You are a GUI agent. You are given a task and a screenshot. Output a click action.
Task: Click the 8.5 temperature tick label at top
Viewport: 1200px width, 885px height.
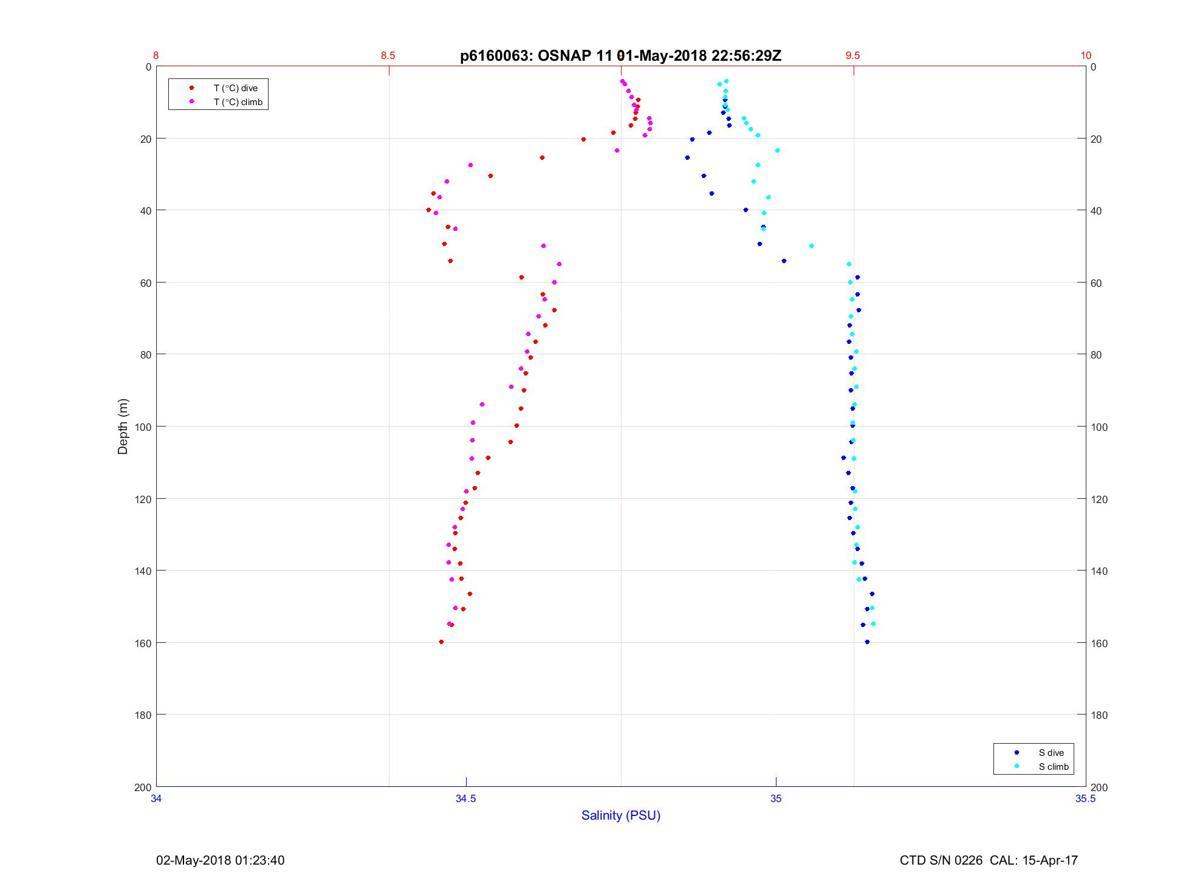click(388, 56)
